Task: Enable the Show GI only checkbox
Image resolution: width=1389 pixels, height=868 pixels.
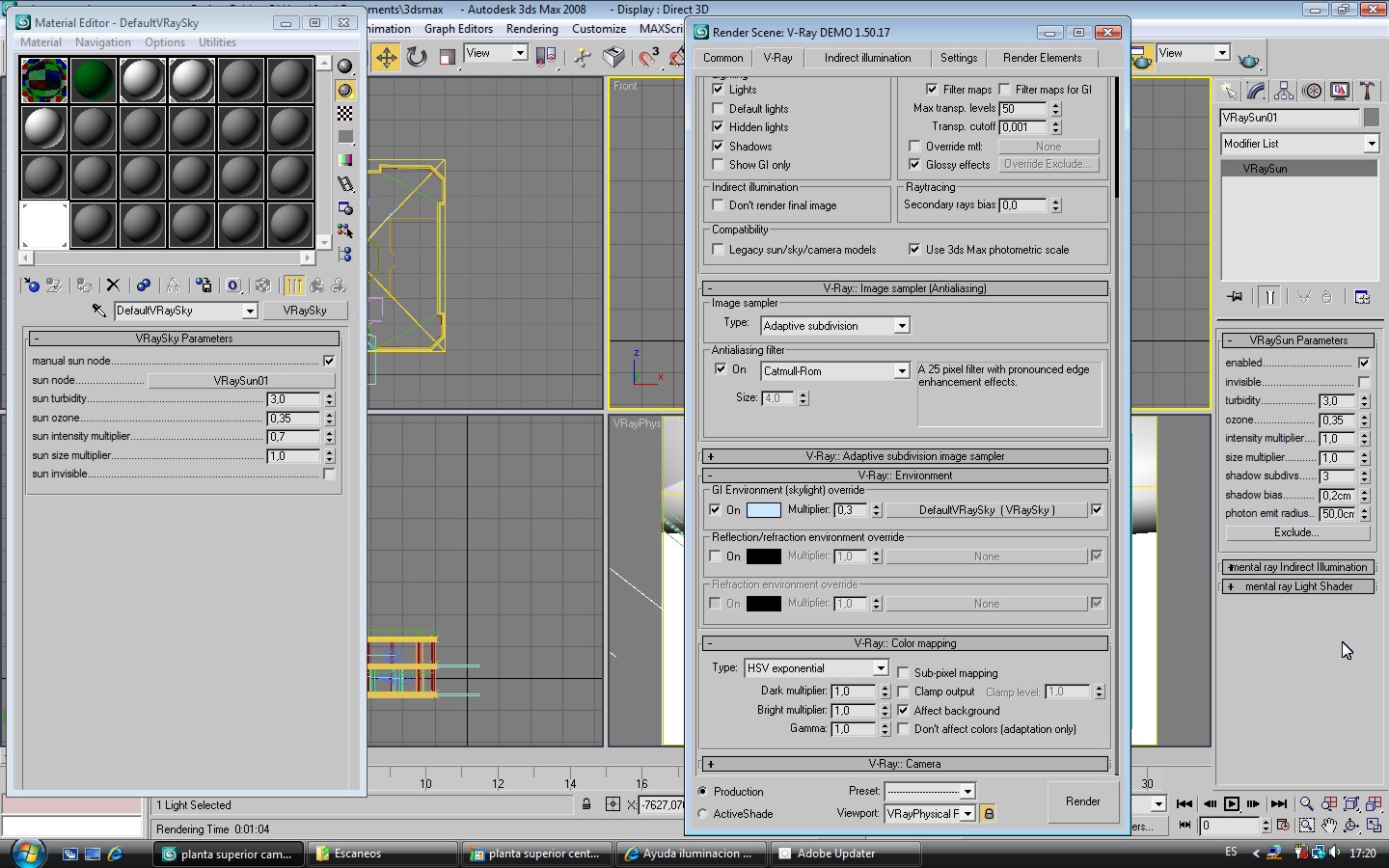Action: [718, 164]
